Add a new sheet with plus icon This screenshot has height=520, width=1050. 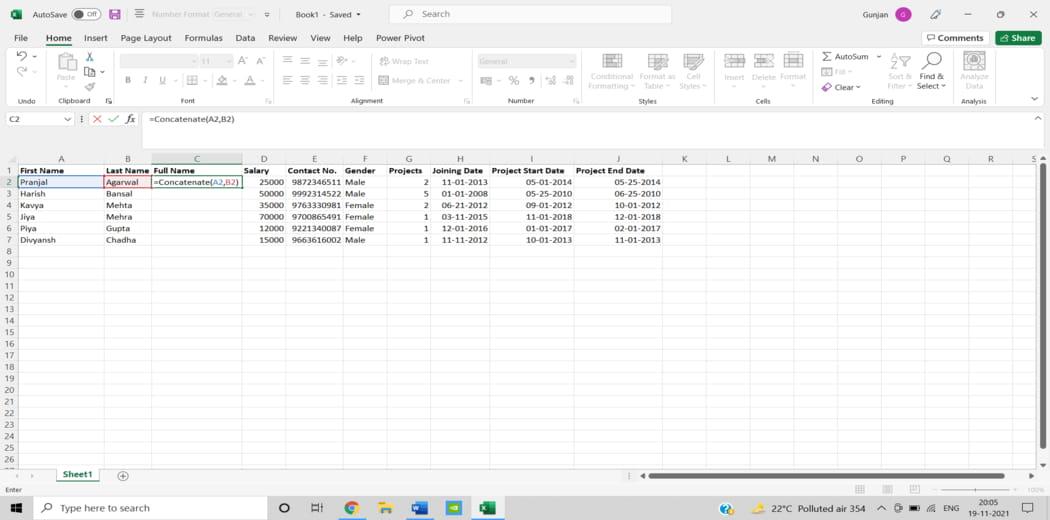coord(123,476)
